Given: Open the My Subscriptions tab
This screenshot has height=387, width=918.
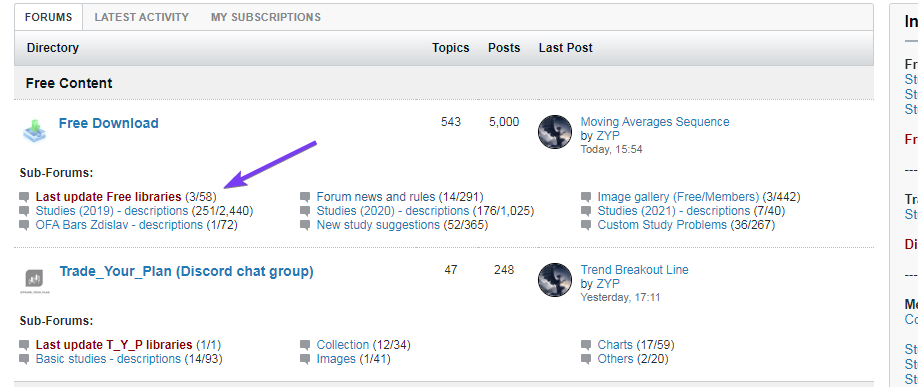Looking at the screenshot, I should click(266, 17).
